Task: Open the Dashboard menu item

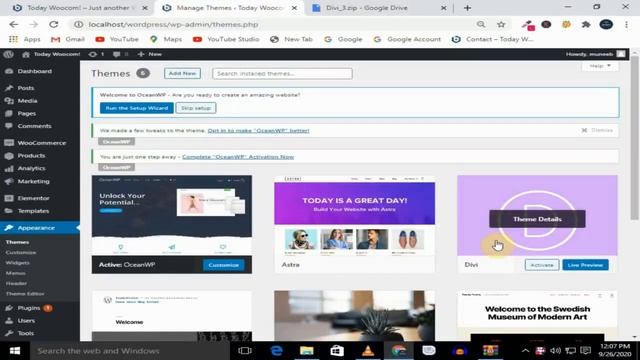Action: click(35, 71)
